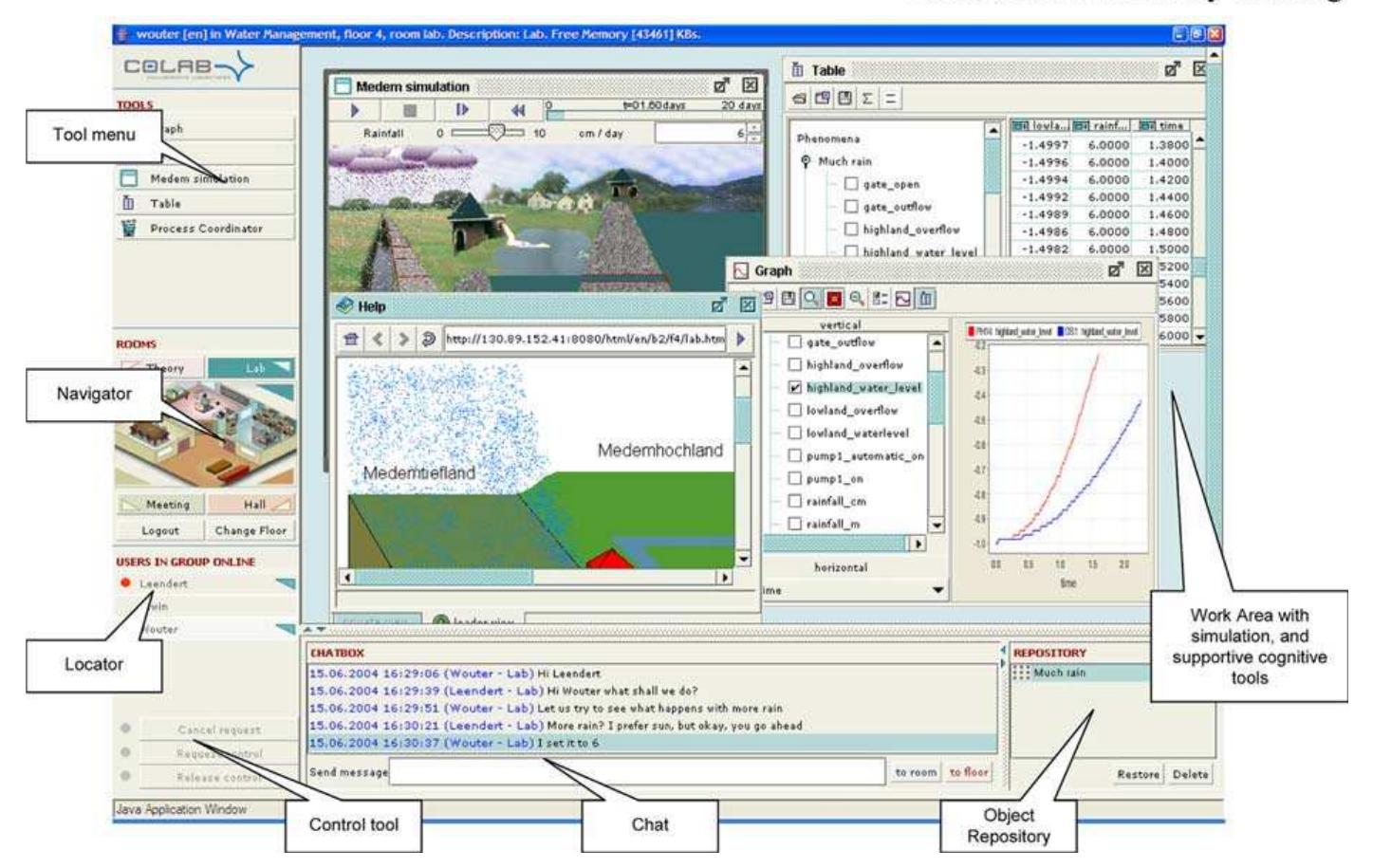Send the chat message to room
Viewport: 1373px width, 868px height.
click(x=915, y=773)
